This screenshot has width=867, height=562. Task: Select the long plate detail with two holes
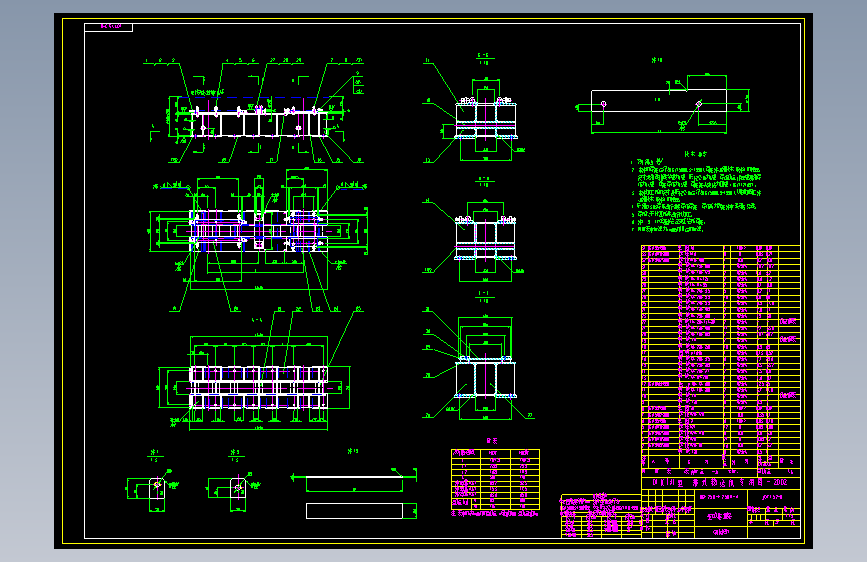click(x=662, y=102)
